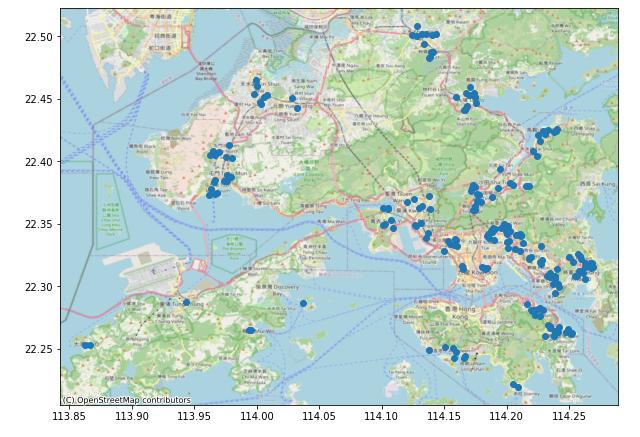Select the 22.35 y-axis tick label

[x=40, y=224]
